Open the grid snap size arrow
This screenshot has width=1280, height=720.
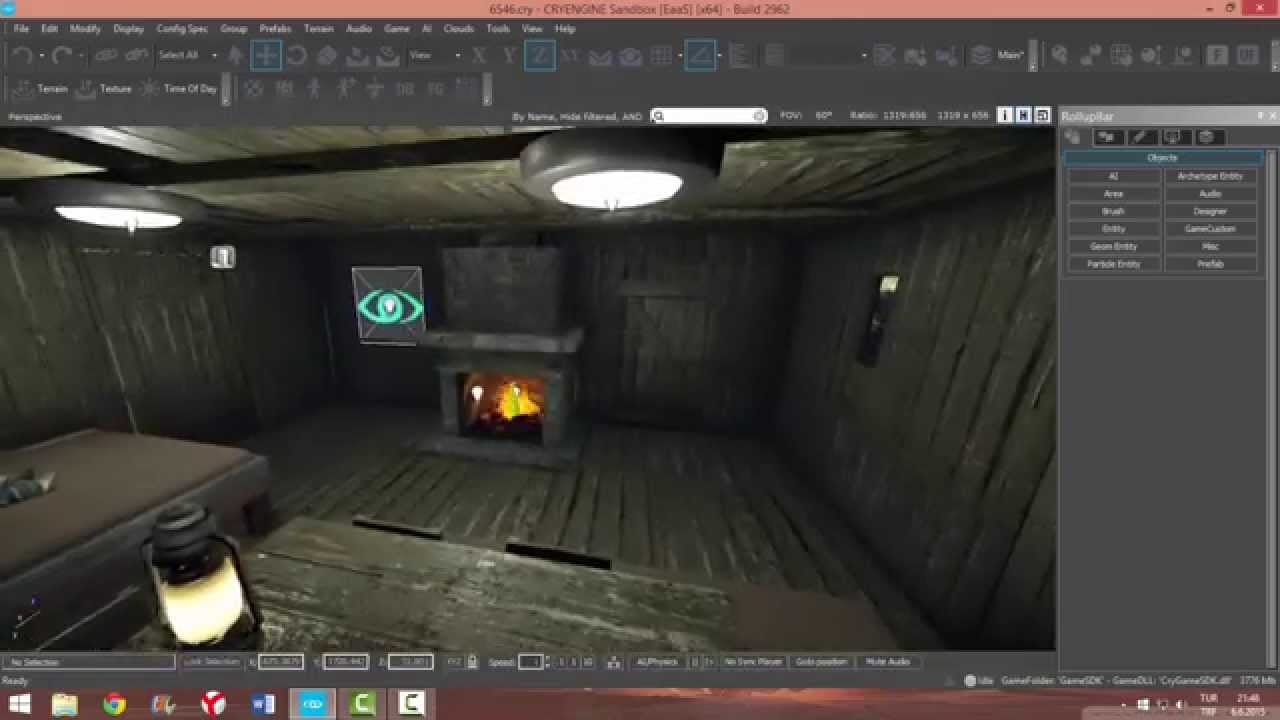click(680, 56)
